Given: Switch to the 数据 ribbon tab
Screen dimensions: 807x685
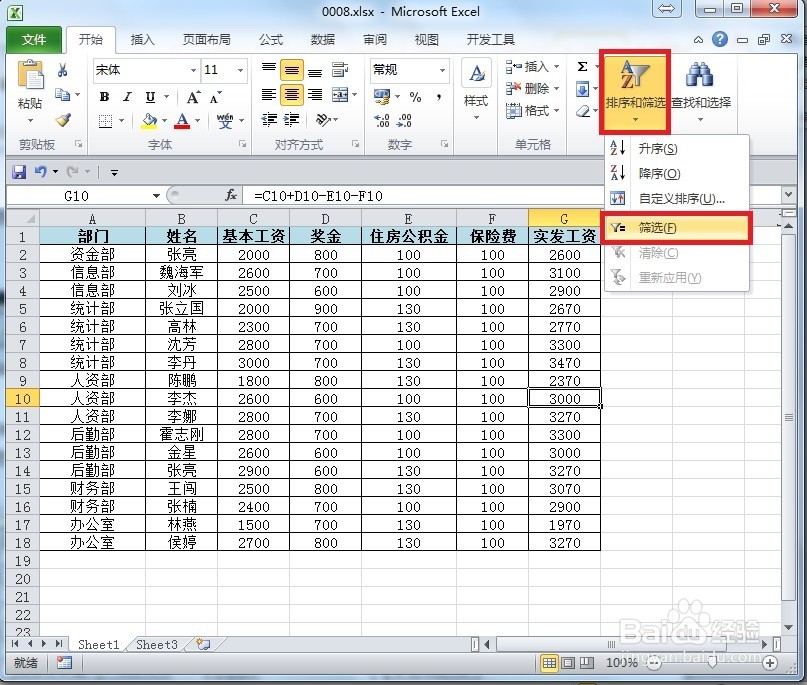Looking at the screenshot, I should pos(323,40).
